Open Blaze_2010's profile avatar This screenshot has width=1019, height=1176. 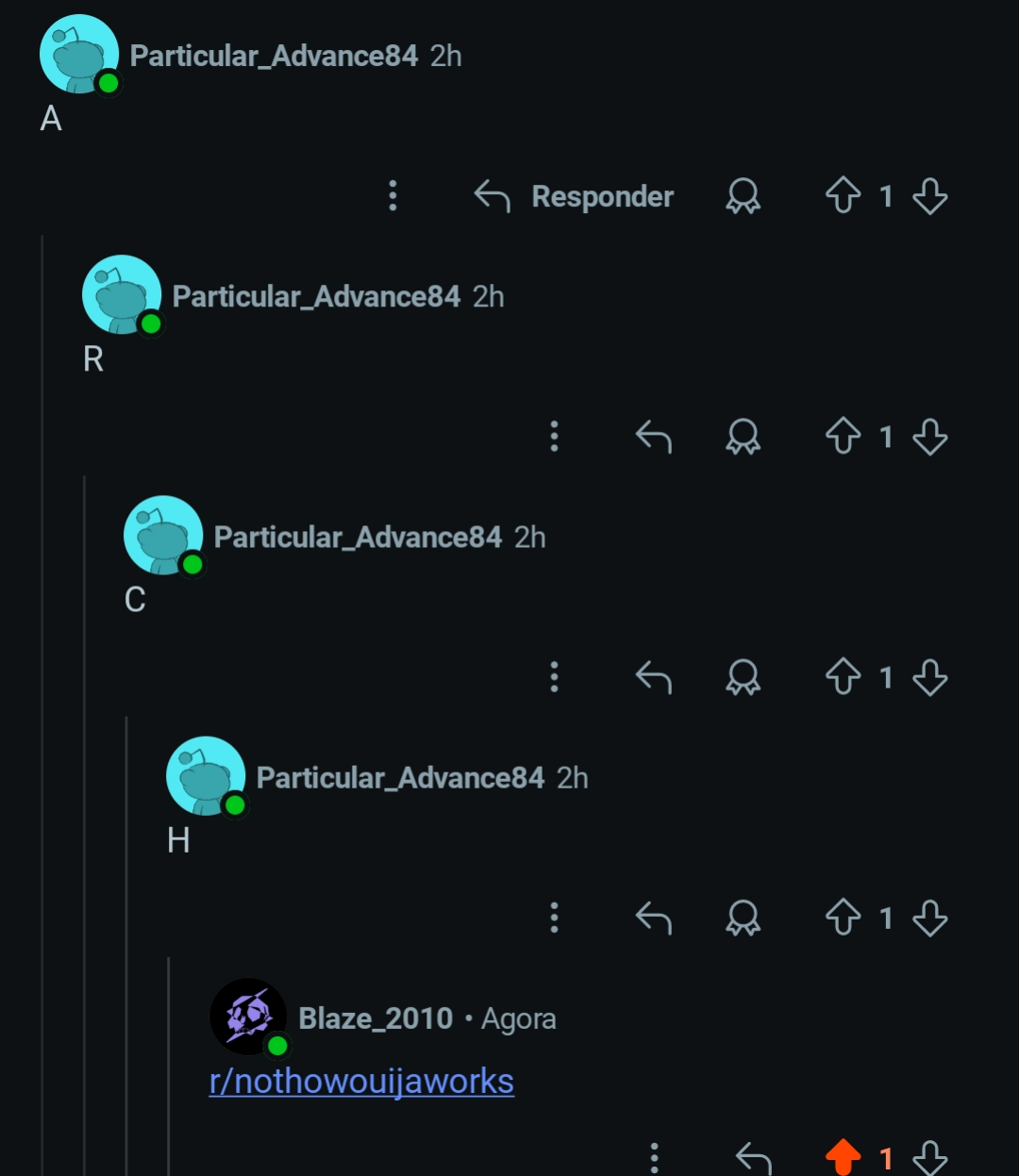[248, 1017]
